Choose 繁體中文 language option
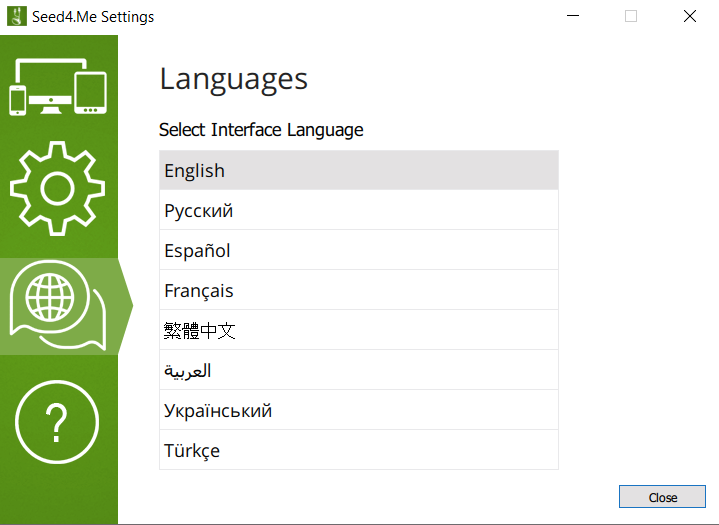719x525 pixels. [359, 330]
